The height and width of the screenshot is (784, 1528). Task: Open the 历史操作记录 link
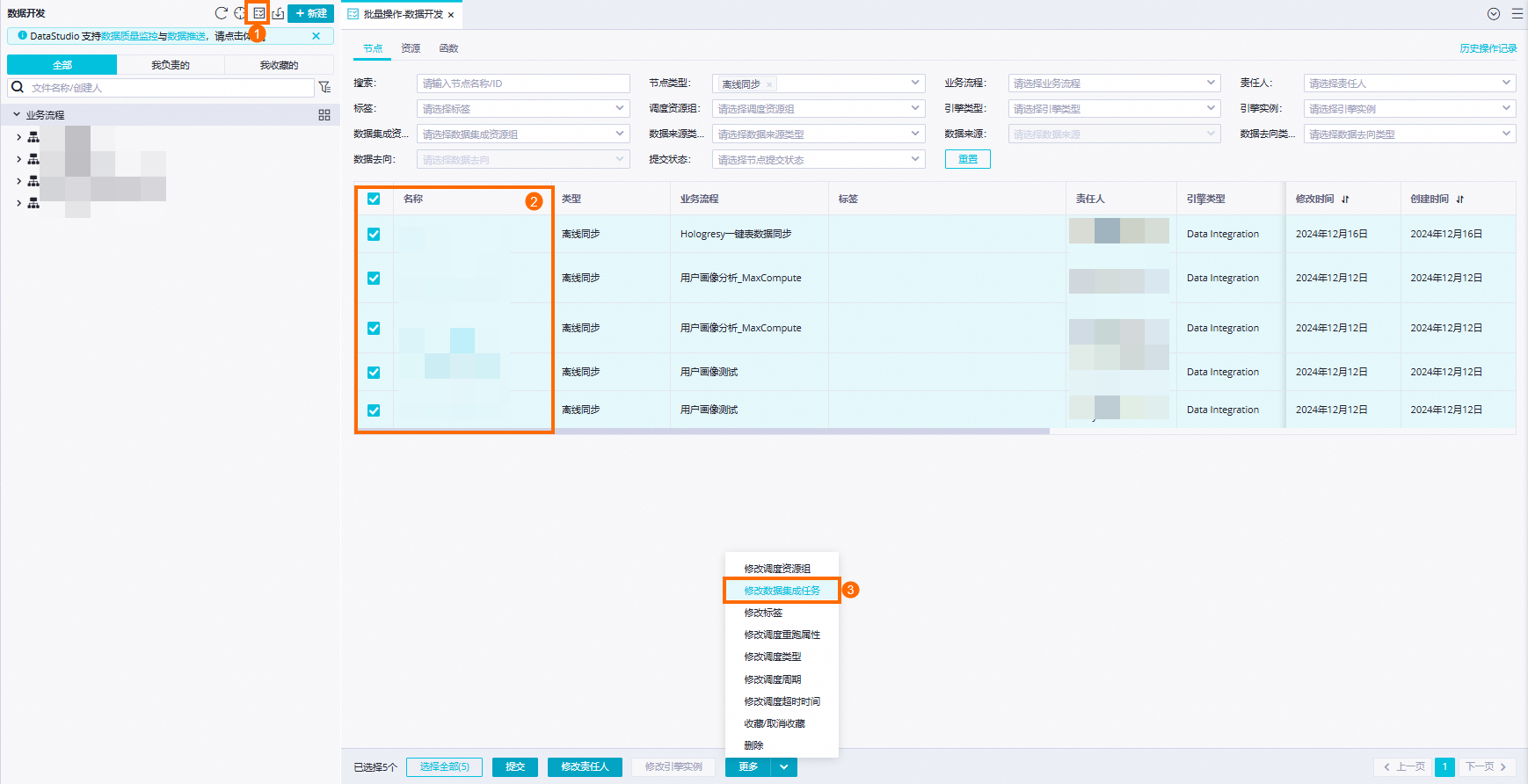coord(1488,48)
